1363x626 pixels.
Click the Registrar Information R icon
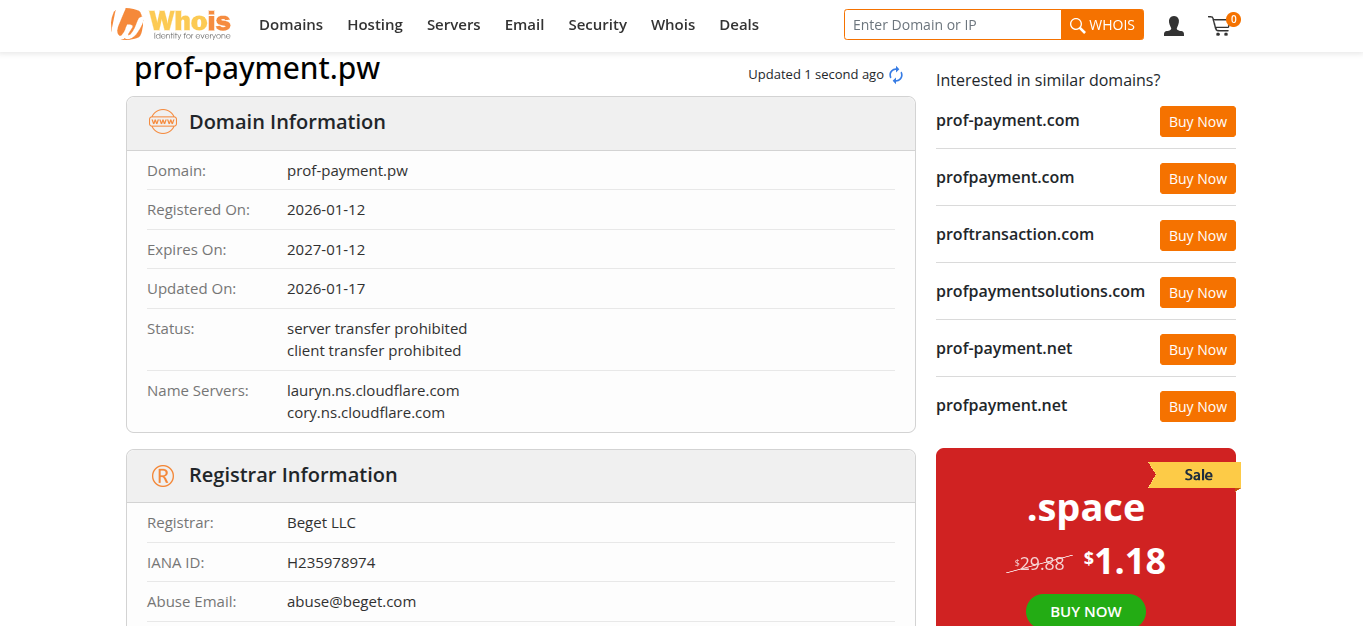pos(162,476)
